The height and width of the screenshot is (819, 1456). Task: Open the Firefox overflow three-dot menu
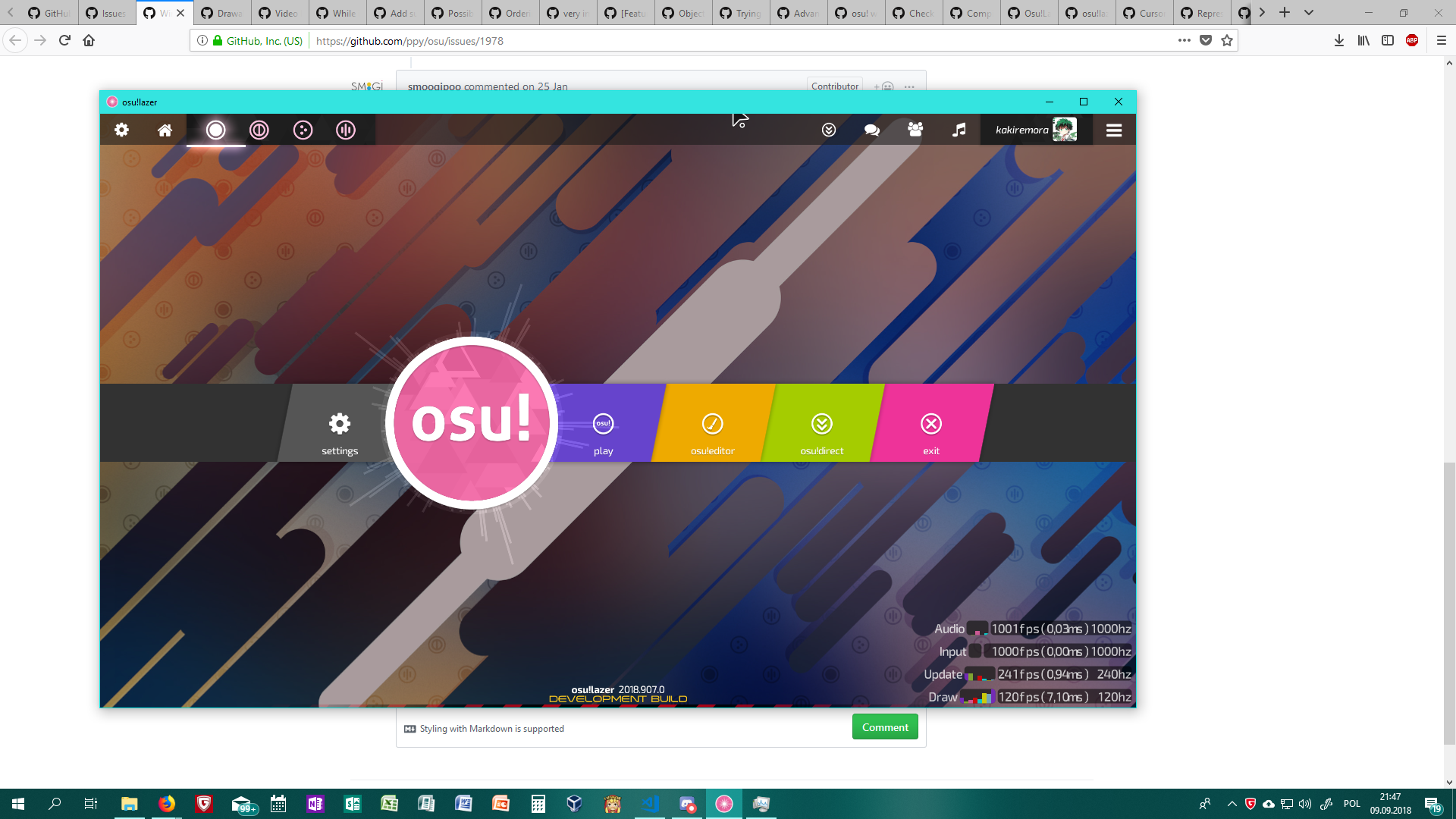click(x=1184, y=40)
